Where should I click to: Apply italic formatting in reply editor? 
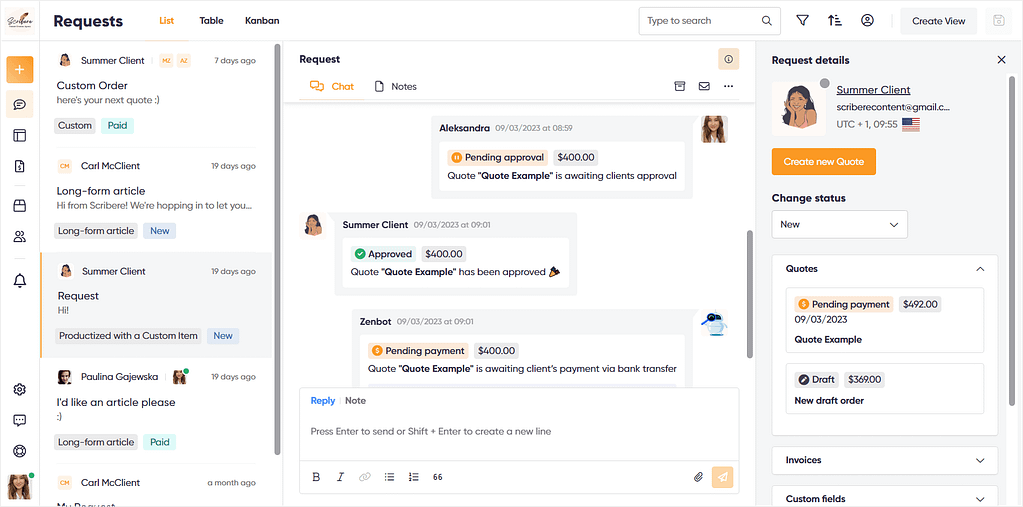click(x=340, y=477)
